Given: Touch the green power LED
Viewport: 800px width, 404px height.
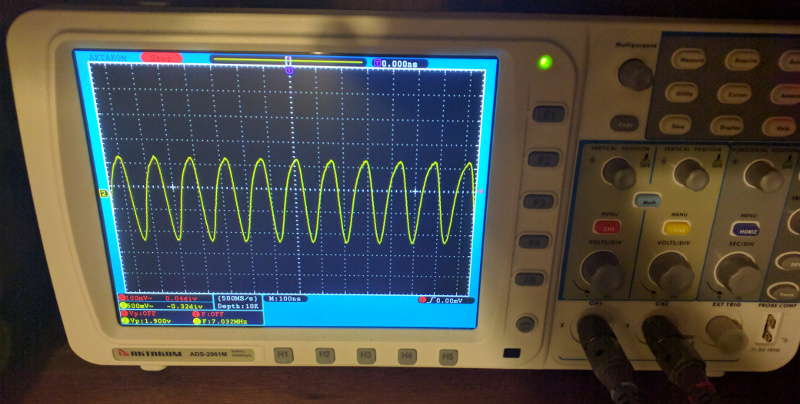Looking at the screenshot, I should click(x=545, y=62).
